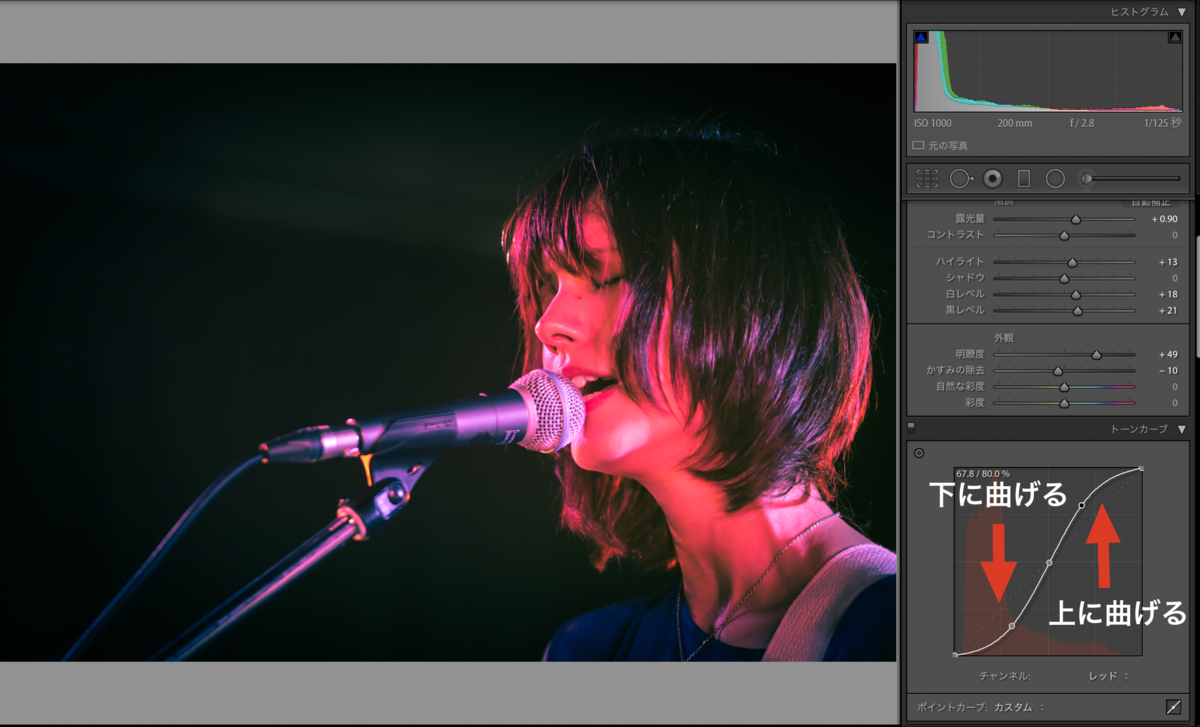Activate the tone curve targeted adjustment tool

tap(919, 453)
